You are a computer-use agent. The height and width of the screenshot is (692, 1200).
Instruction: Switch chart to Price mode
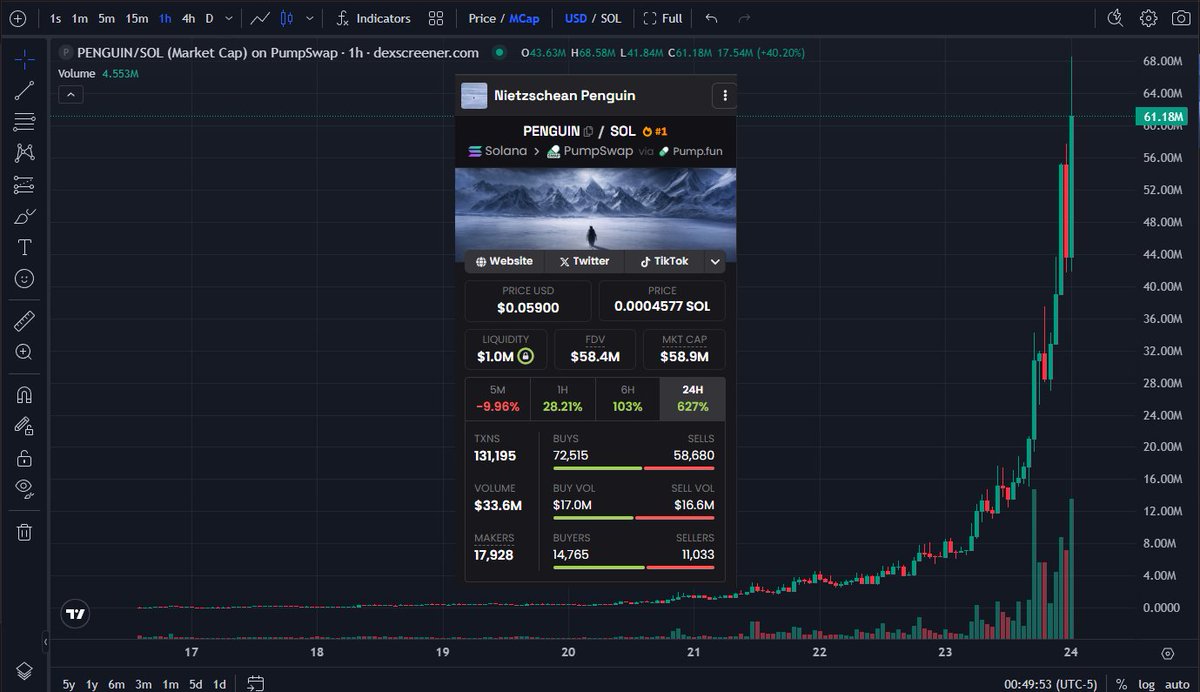click(x=482, y=18)
